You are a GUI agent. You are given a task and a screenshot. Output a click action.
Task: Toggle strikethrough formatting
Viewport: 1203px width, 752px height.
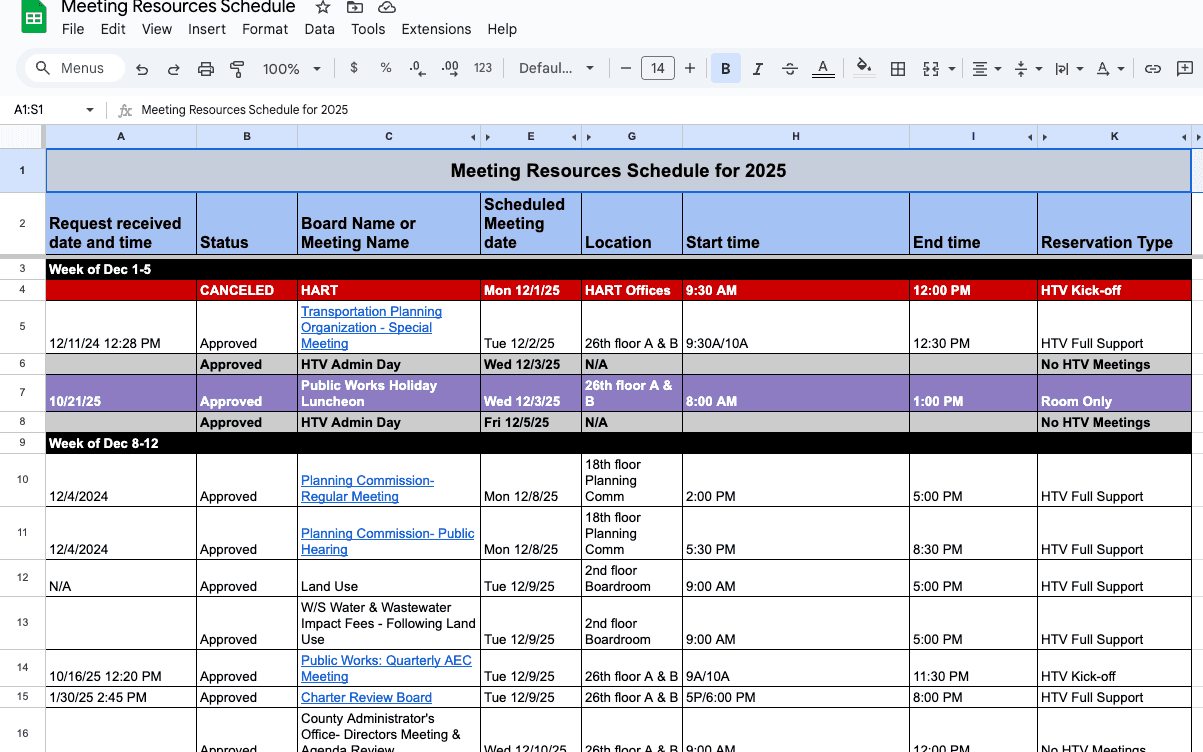790,69
